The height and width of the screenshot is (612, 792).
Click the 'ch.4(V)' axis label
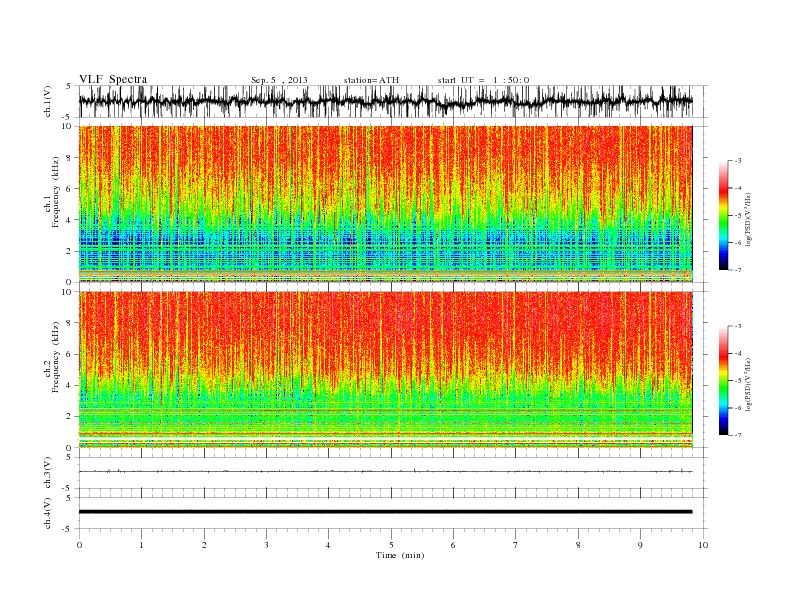tap(48, 514)
